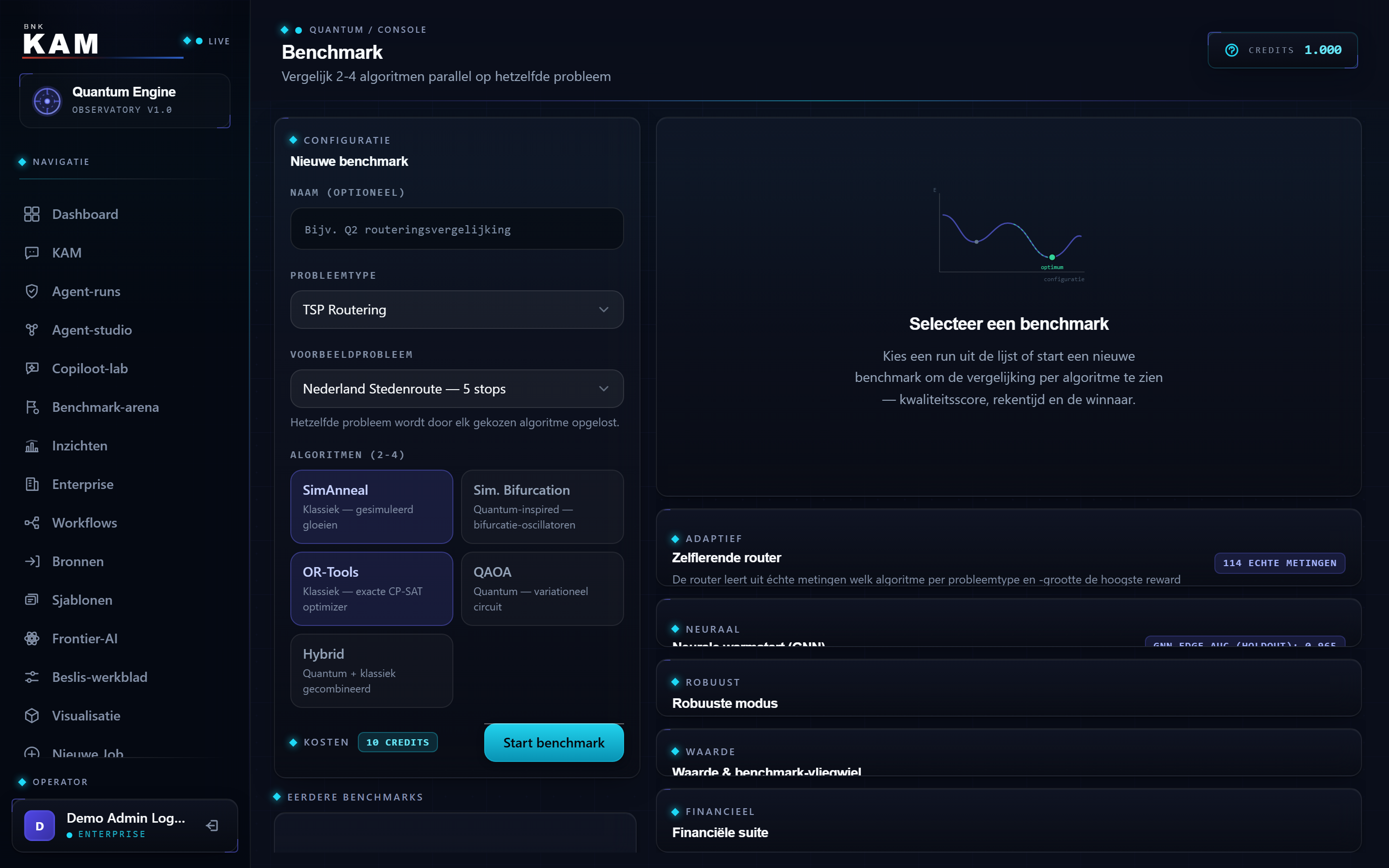The image size is (1389, 868).
Task: Click the Frontier-AI atom icon
Action: 31,638
